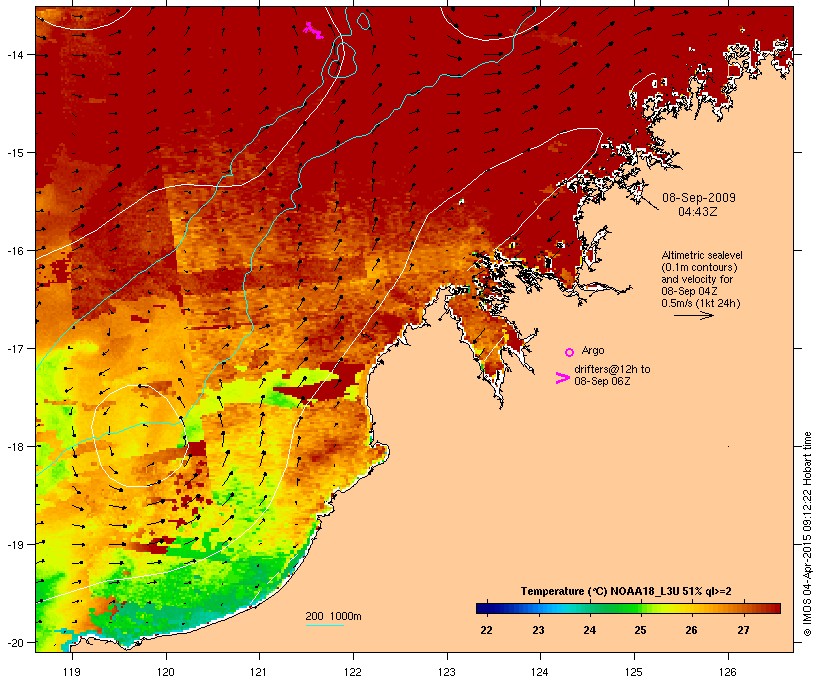
Task: Click the '200 1000m' isobath label
Action: pos(333,616)
